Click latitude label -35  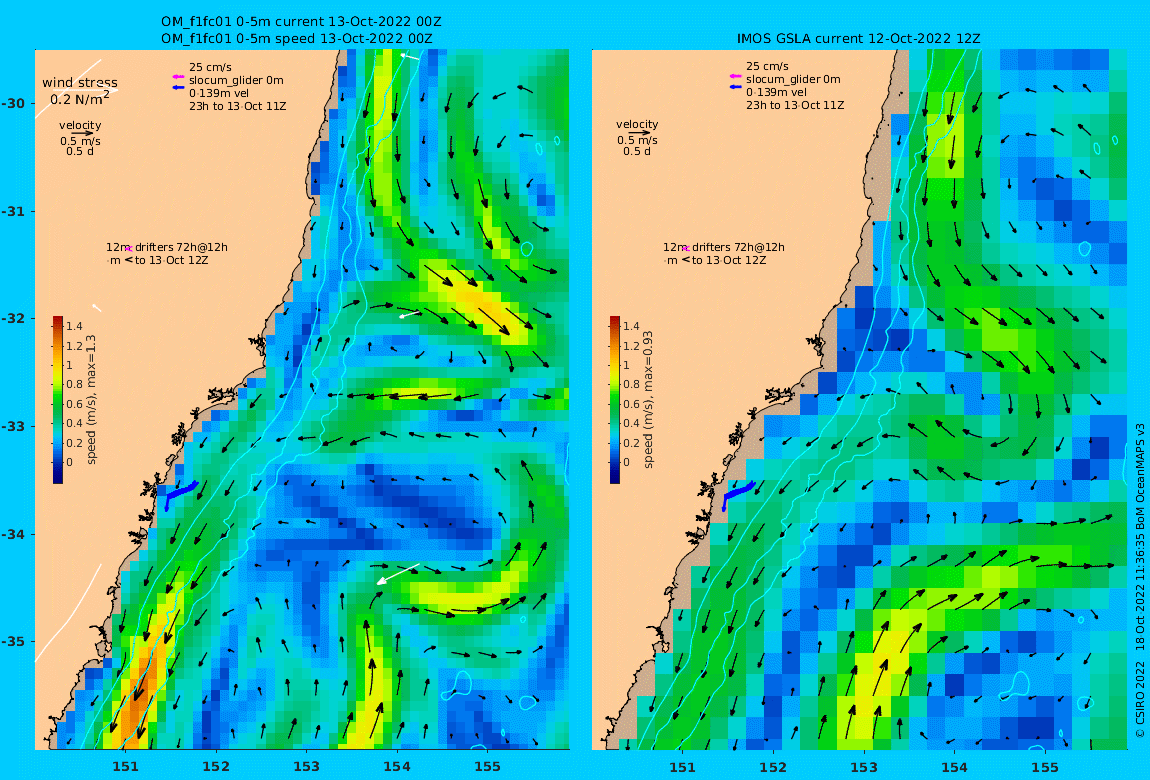tap(12, 641)
